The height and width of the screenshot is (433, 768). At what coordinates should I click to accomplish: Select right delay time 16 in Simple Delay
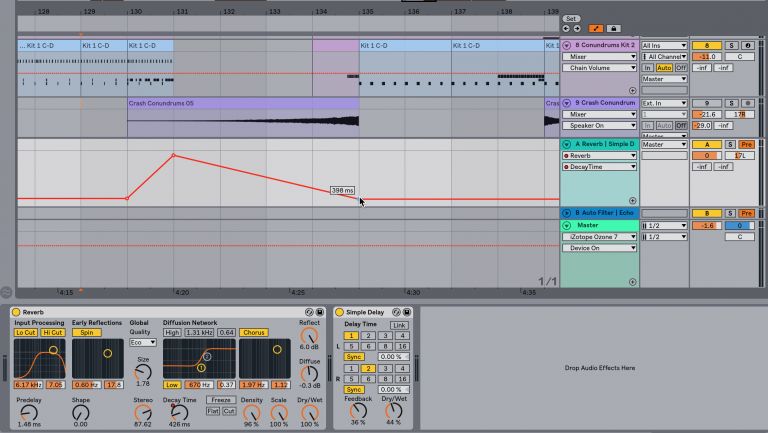(402, 379)
